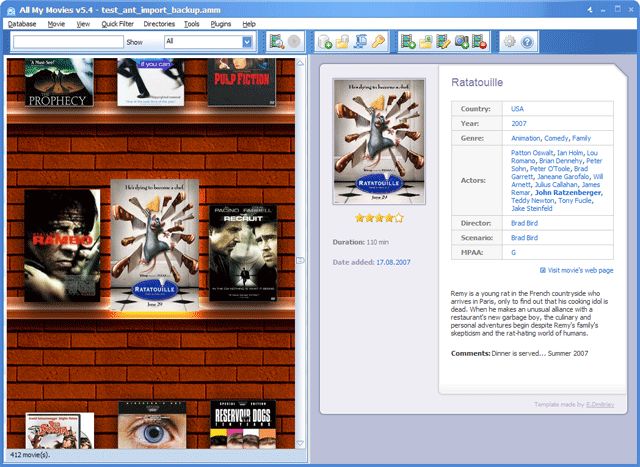Click the 17.08.2007 date added link
The width and height of the screenshot is (640, 467).
pos(393,262)
